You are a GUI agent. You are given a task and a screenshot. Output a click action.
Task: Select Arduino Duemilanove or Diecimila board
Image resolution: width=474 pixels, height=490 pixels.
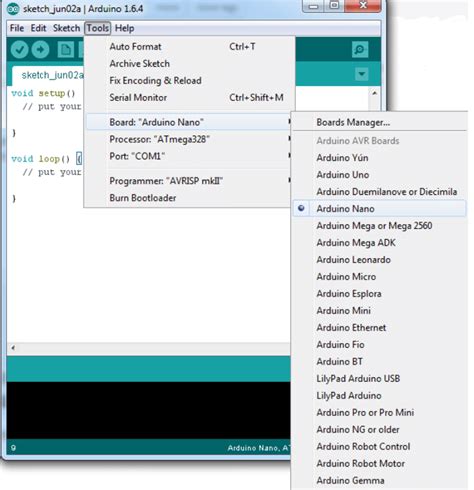(379, 192)
